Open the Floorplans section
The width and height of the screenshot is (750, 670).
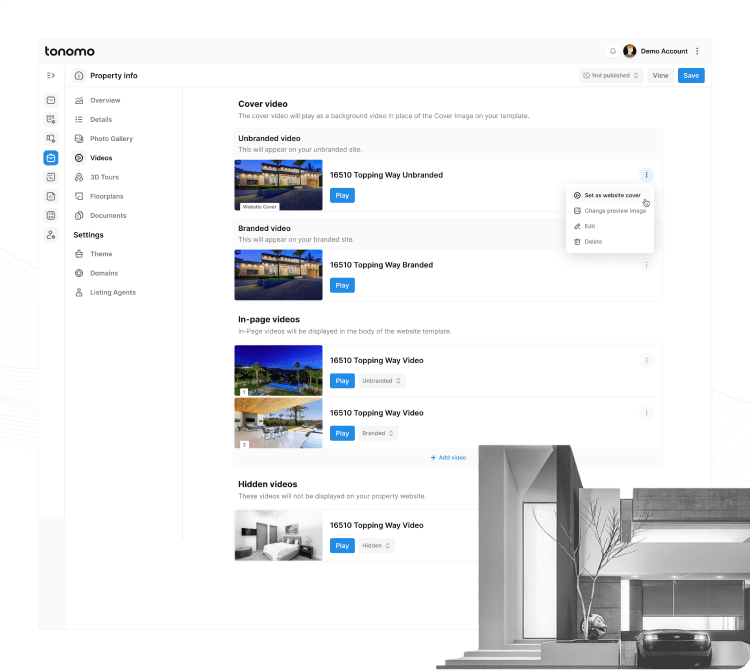(107, 196)
